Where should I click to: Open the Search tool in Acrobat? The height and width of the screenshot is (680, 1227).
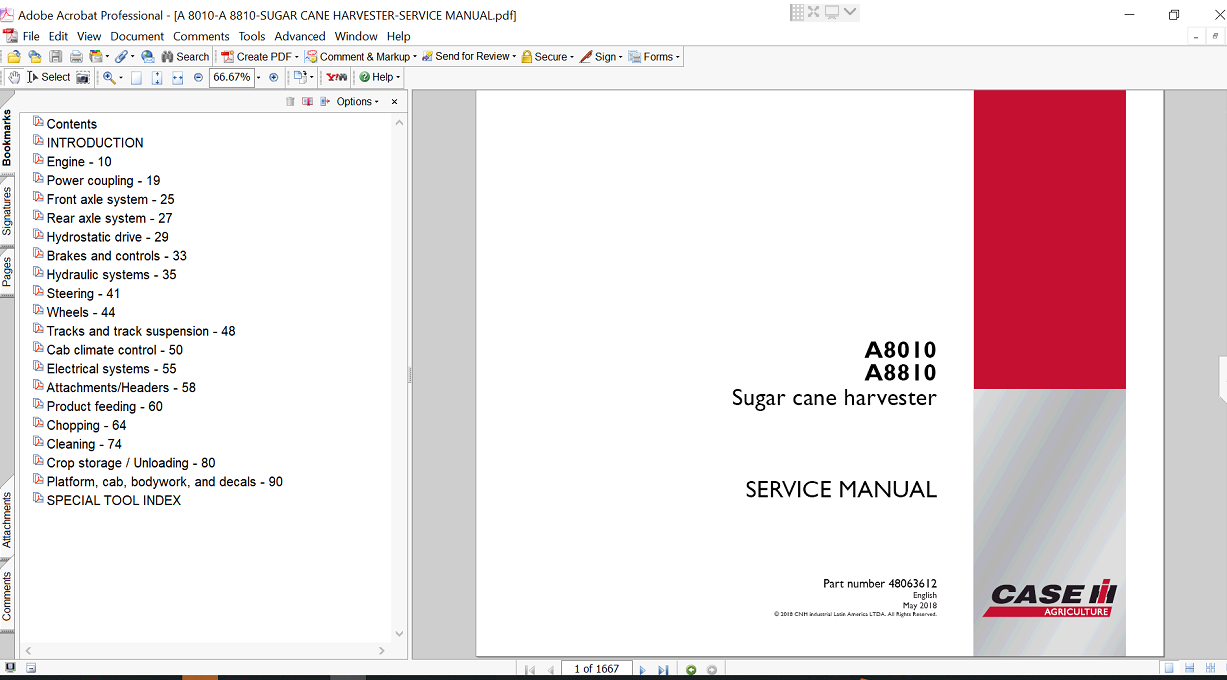(x=185, y=56)
